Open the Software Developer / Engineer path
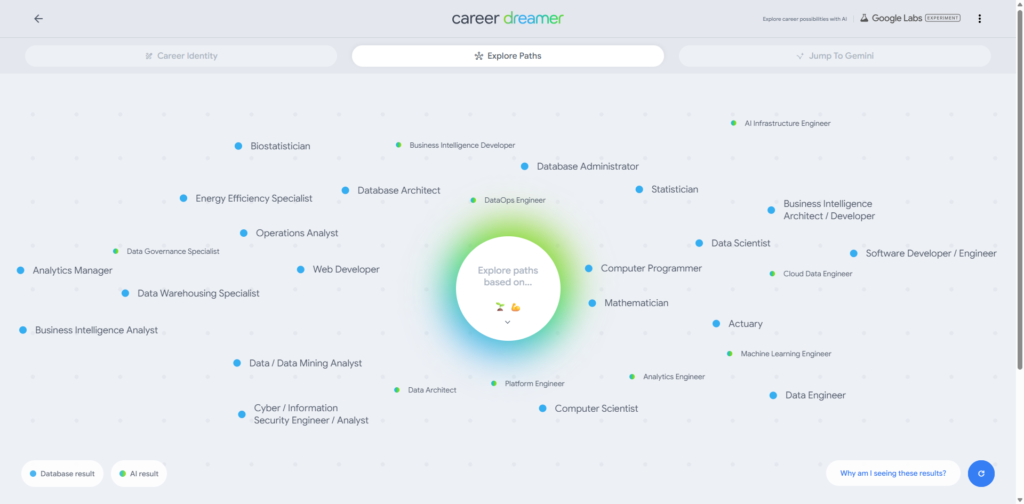Screen dimensions: 1024x504 931,253
